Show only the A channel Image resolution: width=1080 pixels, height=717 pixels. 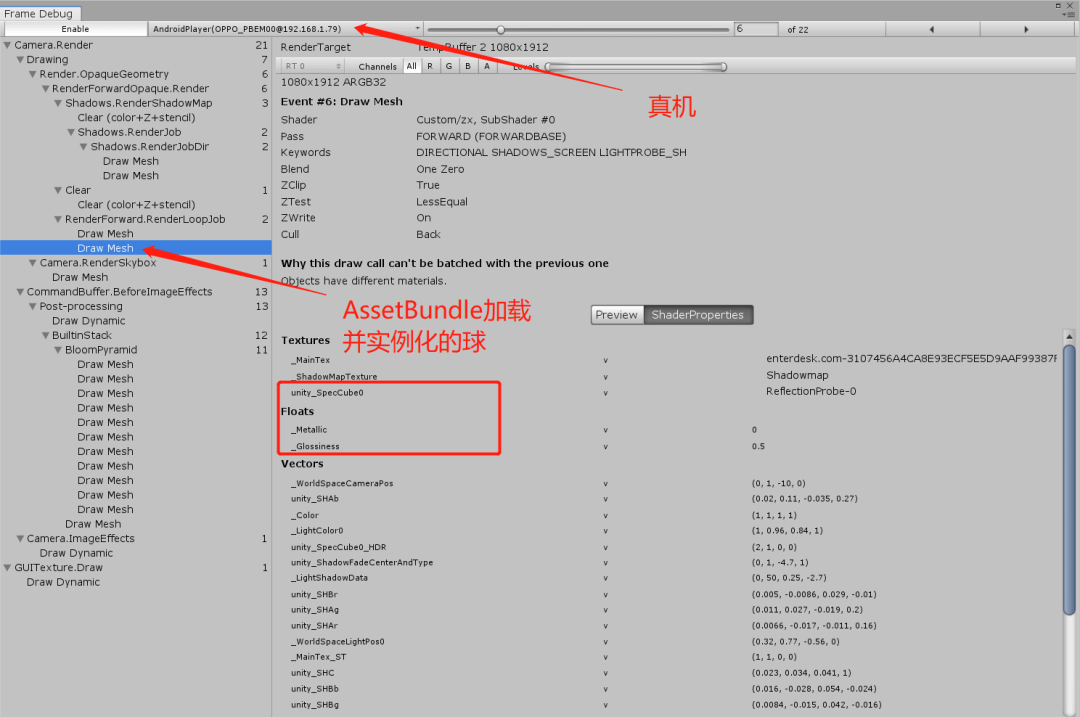point(487,66)
